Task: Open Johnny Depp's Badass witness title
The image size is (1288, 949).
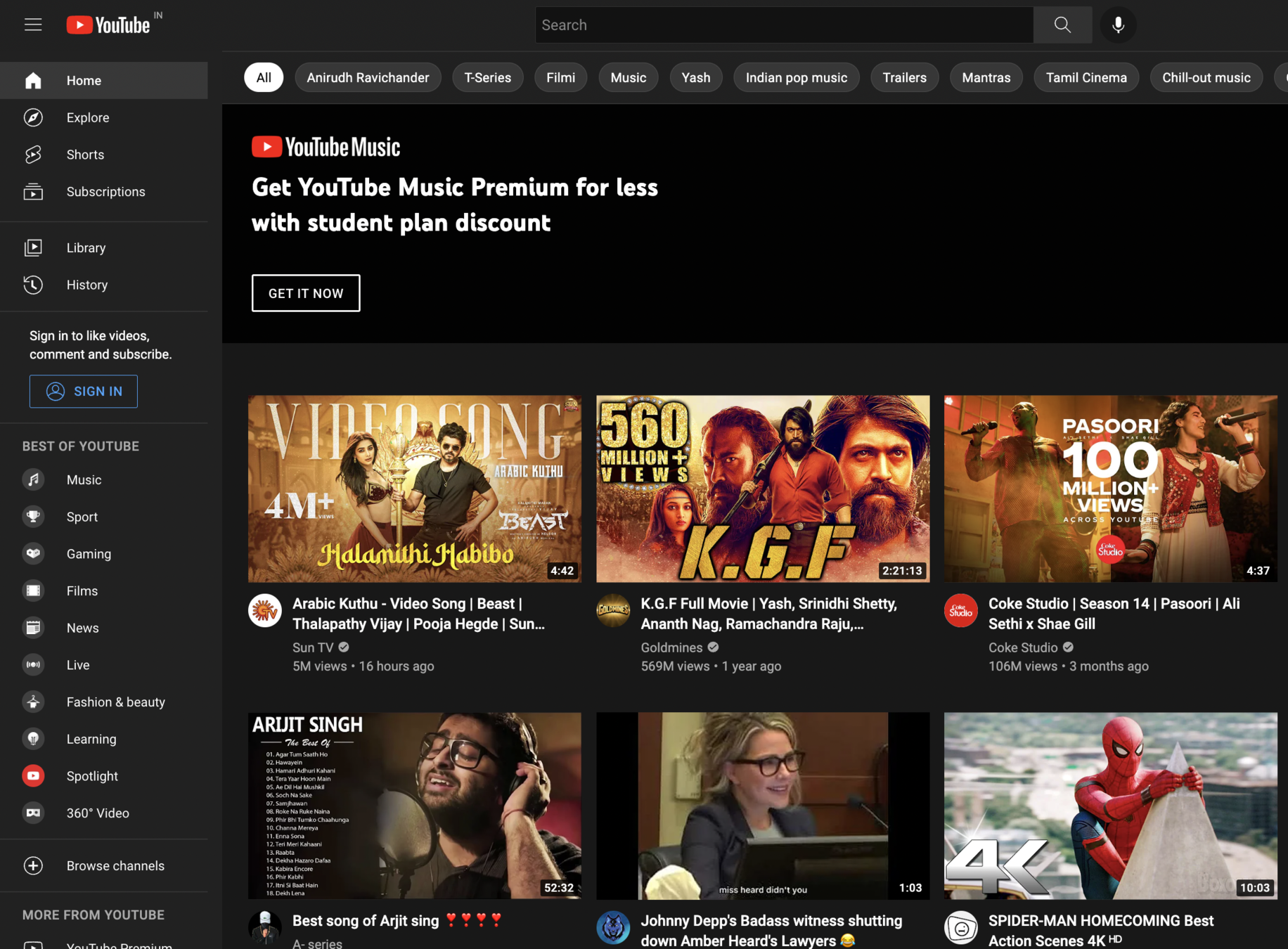Action: [771, 931]
